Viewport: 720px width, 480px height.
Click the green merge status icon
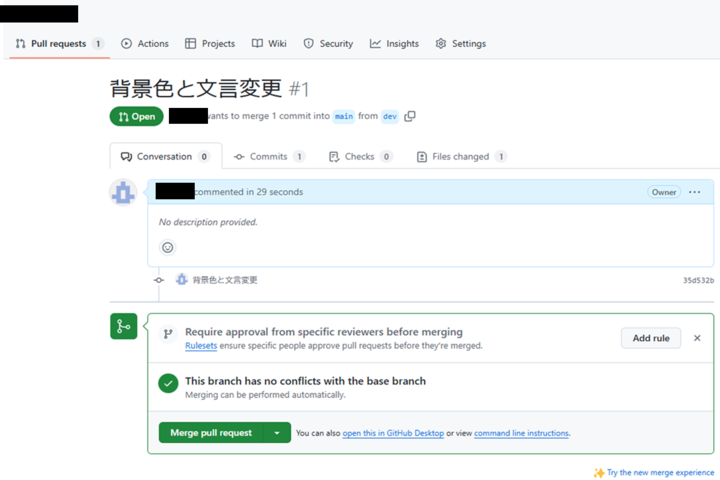[x=124, y=326]
